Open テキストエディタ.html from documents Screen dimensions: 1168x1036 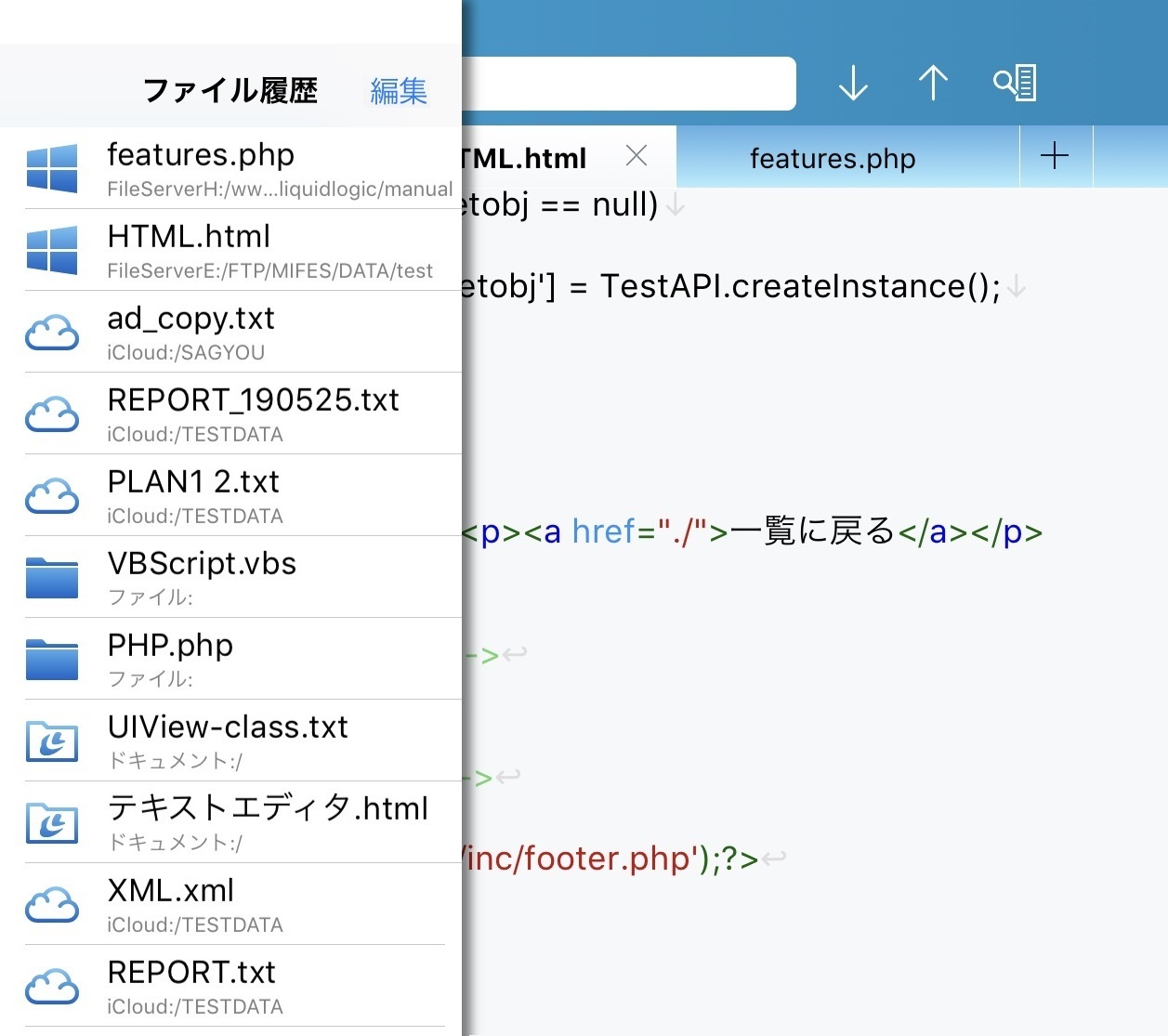268,822
